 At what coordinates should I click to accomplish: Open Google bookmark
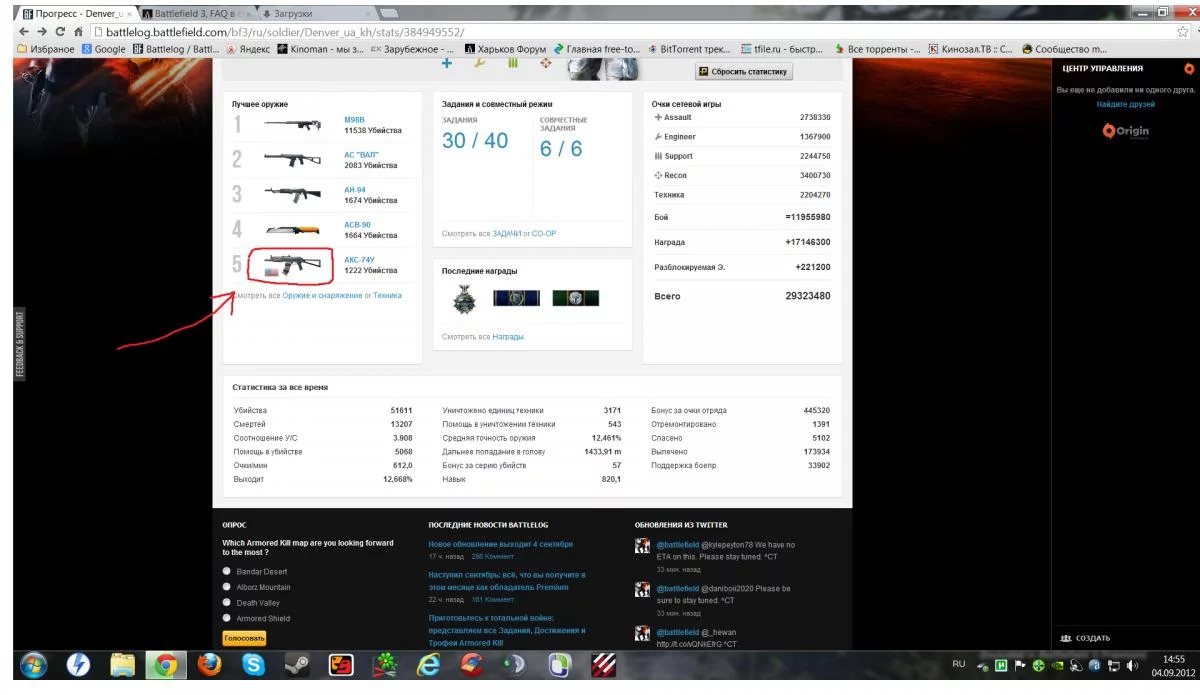pyautogui.click(x=104, y=49)
